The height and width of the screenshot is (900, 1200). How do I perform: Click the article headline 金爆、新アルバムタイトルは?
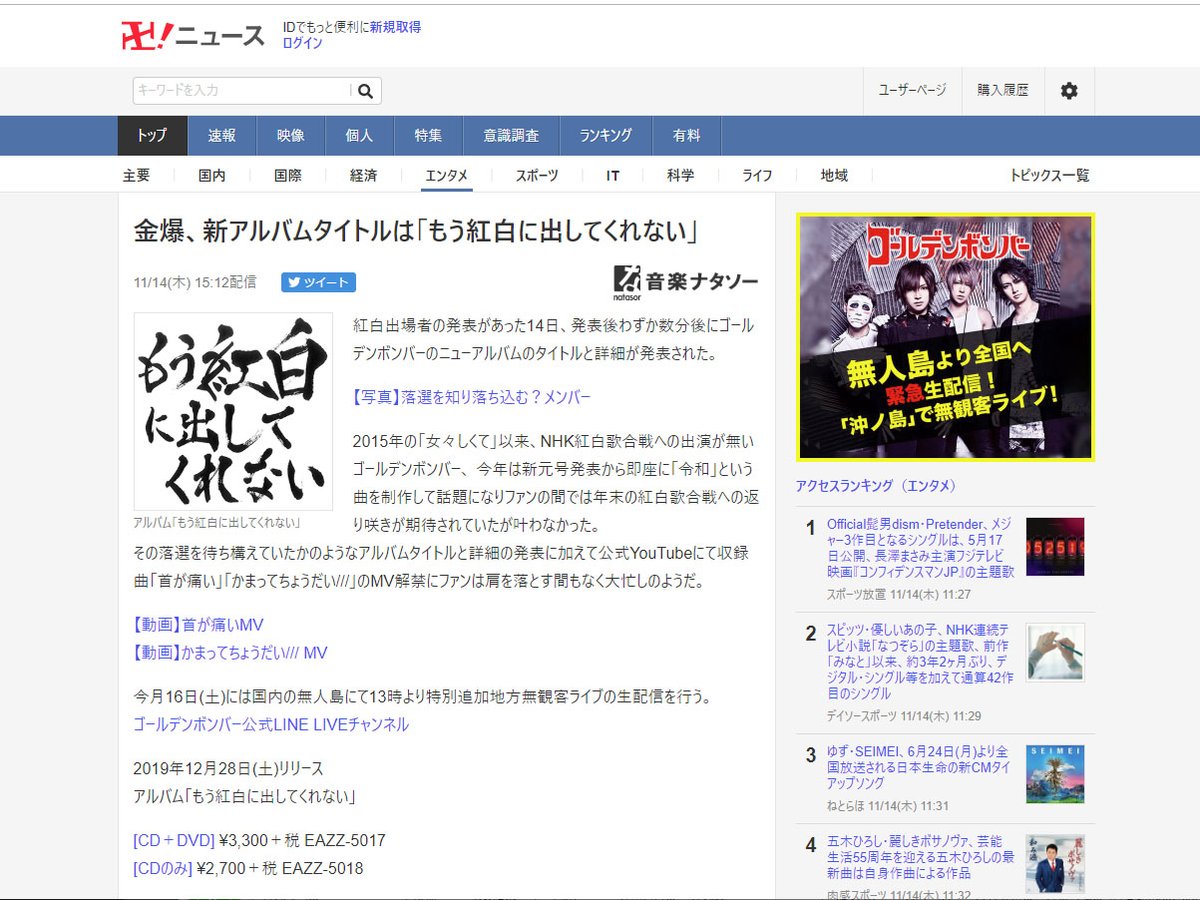415,232
